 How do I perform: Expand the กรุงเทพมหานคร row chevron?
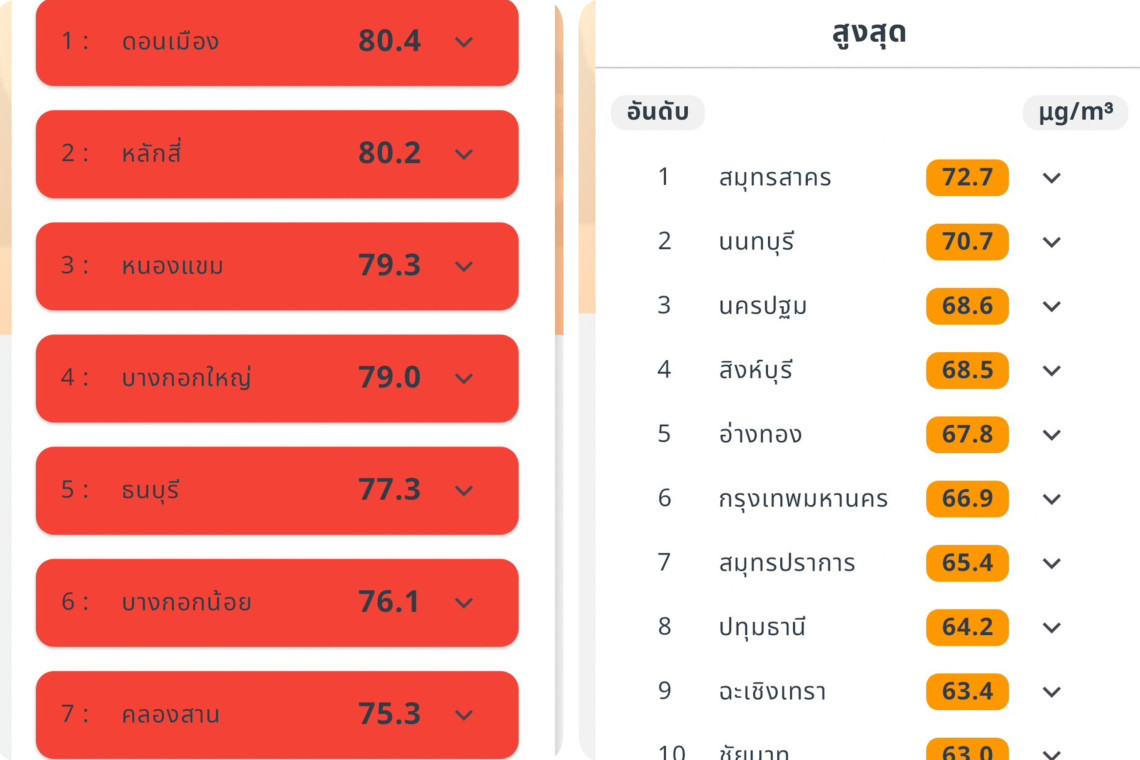pos(1051,499)
